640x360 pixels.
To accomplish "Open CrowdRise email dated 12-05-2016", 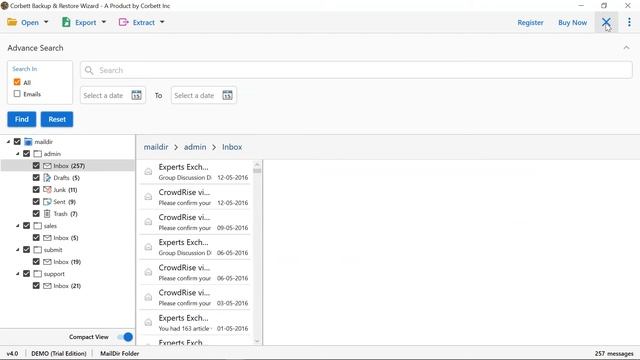I will click(195, 197).
